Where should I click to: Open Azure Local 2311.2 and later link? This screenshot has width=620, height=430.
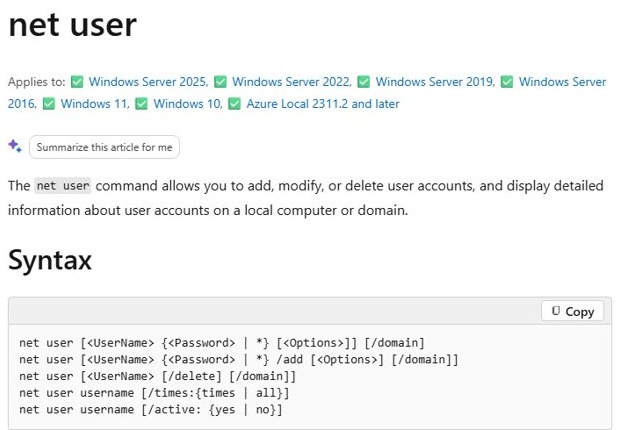click(323, 104)
